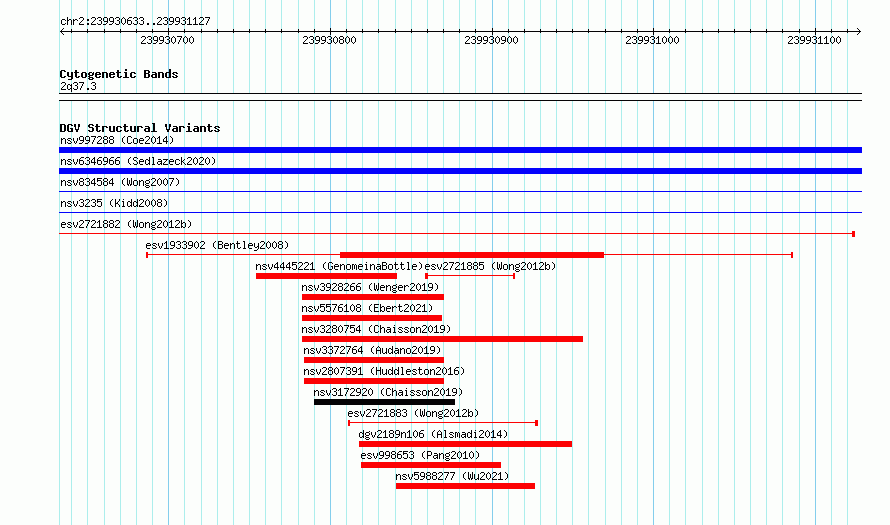Select the blue bar for nsv997288
890x525 pixels.
click(460, 150)
